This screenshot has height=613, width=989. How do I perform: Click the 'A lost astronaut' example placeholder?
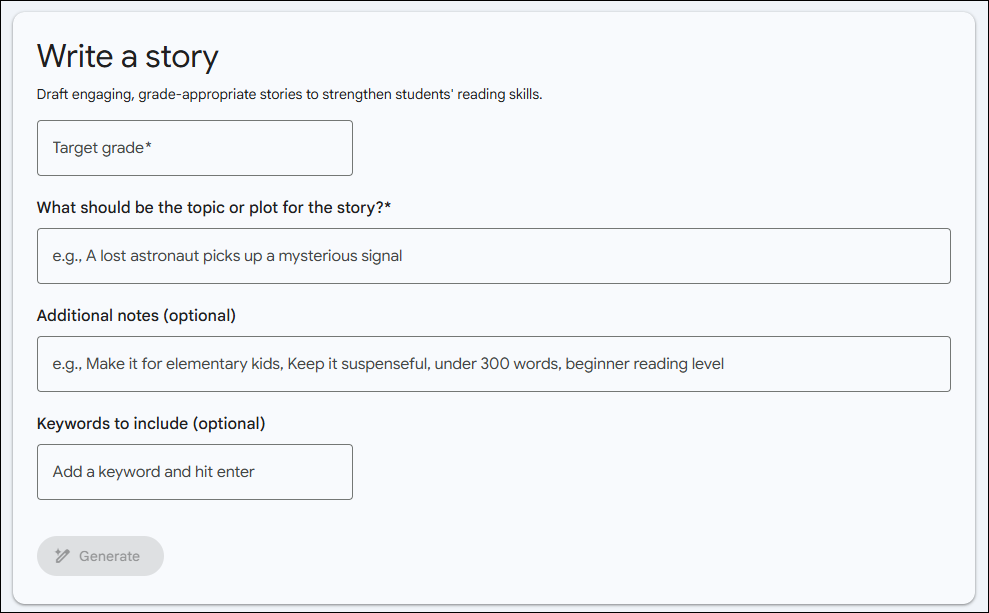tap(227, 256)
